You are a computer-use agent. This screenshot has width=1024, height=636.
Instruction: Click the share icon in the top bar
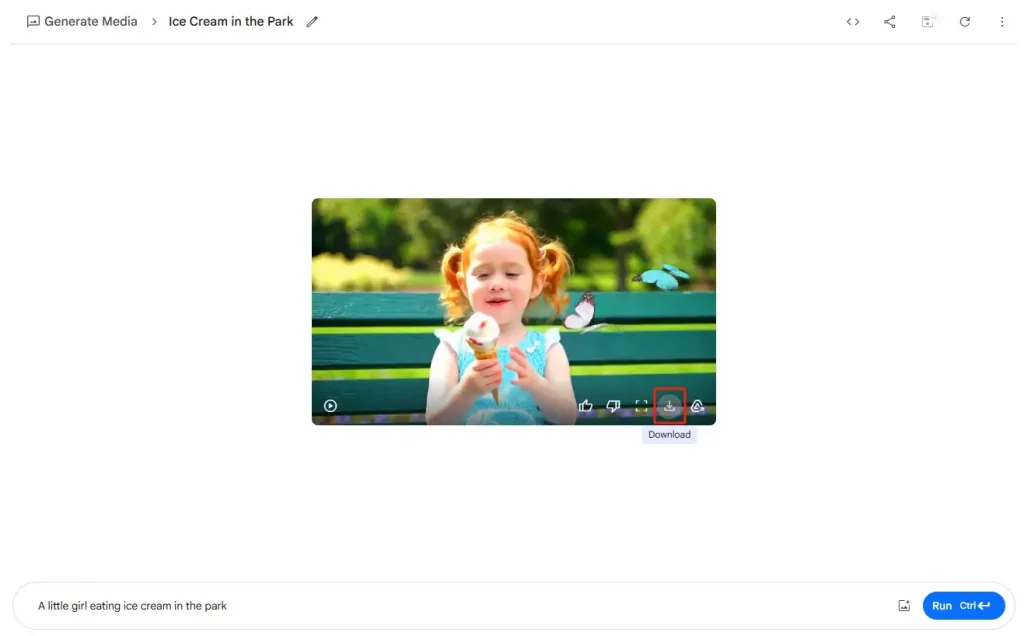(x=890, y=22)
